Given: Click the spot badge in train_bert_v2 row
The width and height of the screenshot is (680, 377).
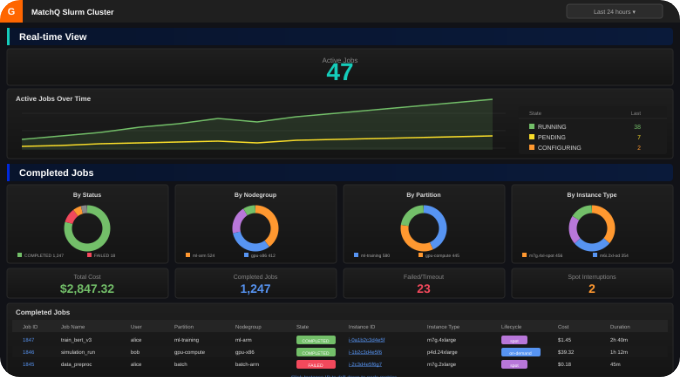Looking at the screenshot, I should tap(514, 340).
